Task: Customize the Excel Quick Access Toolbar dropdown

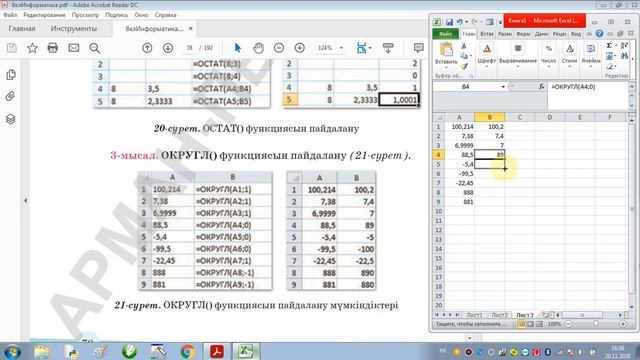Action: 500,22
